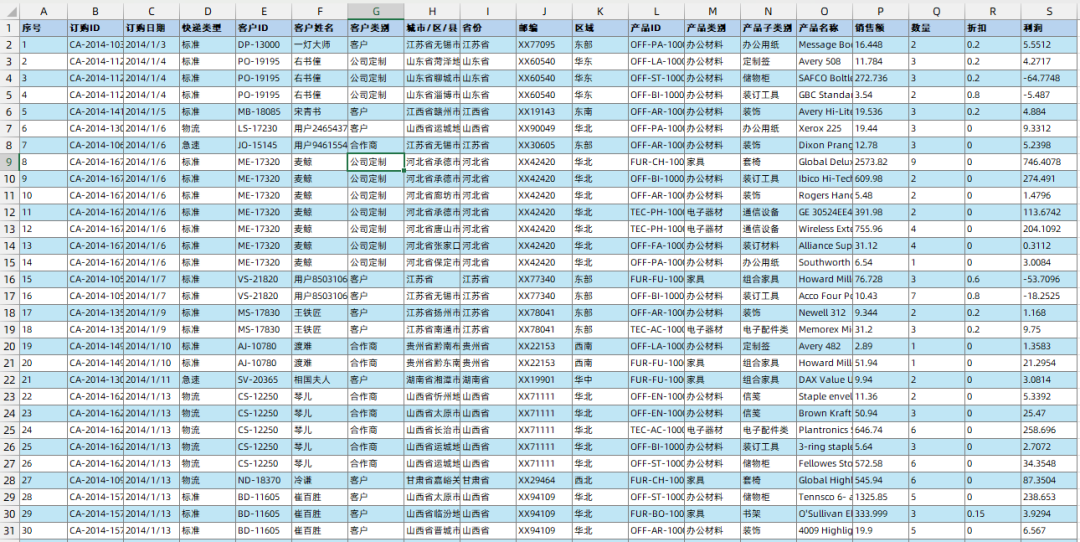Viewport: 1080px width, 542px height.
Task: Select date cell 2014/1/11
Action: tap(152, 379)
